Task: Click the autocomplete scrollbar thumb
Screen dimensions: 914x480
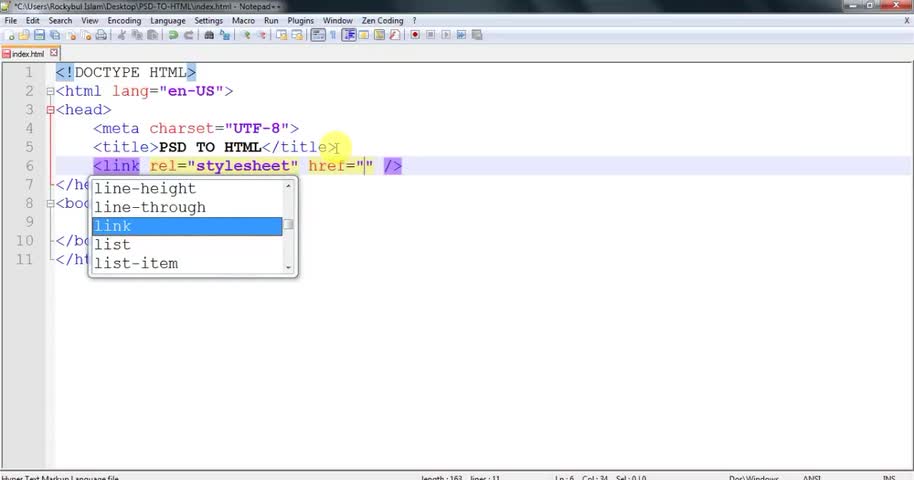Action: tap(288, 225)
